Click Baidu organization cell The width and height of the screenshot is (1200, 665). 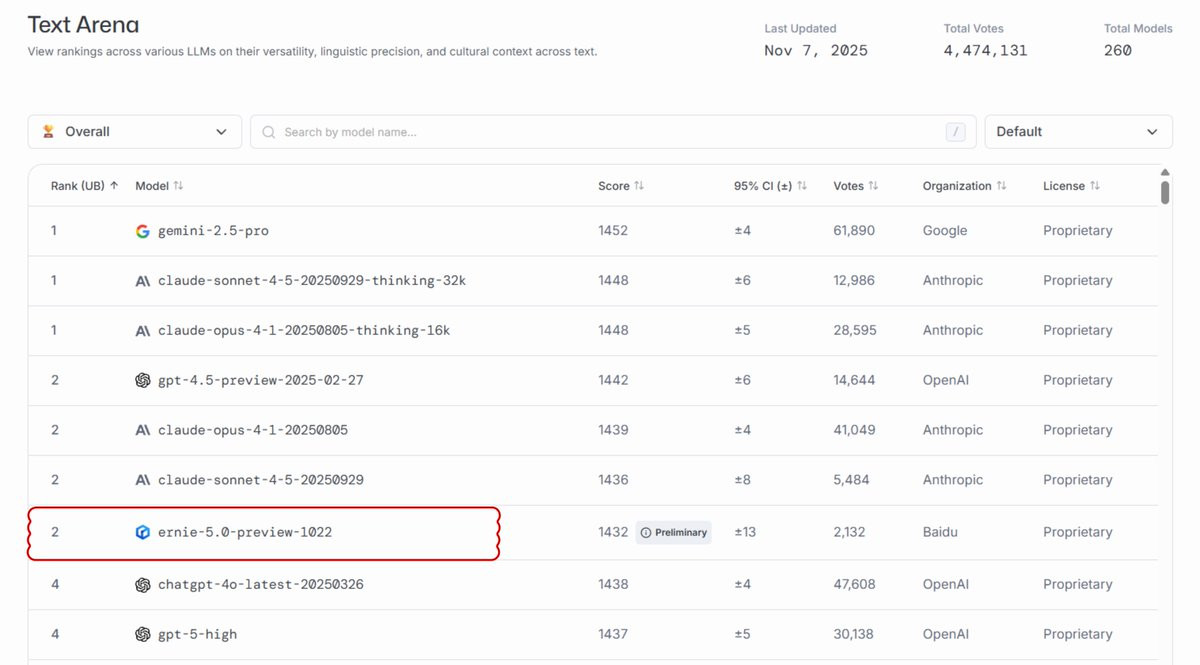pyautogui.click(x=940, y=533)
